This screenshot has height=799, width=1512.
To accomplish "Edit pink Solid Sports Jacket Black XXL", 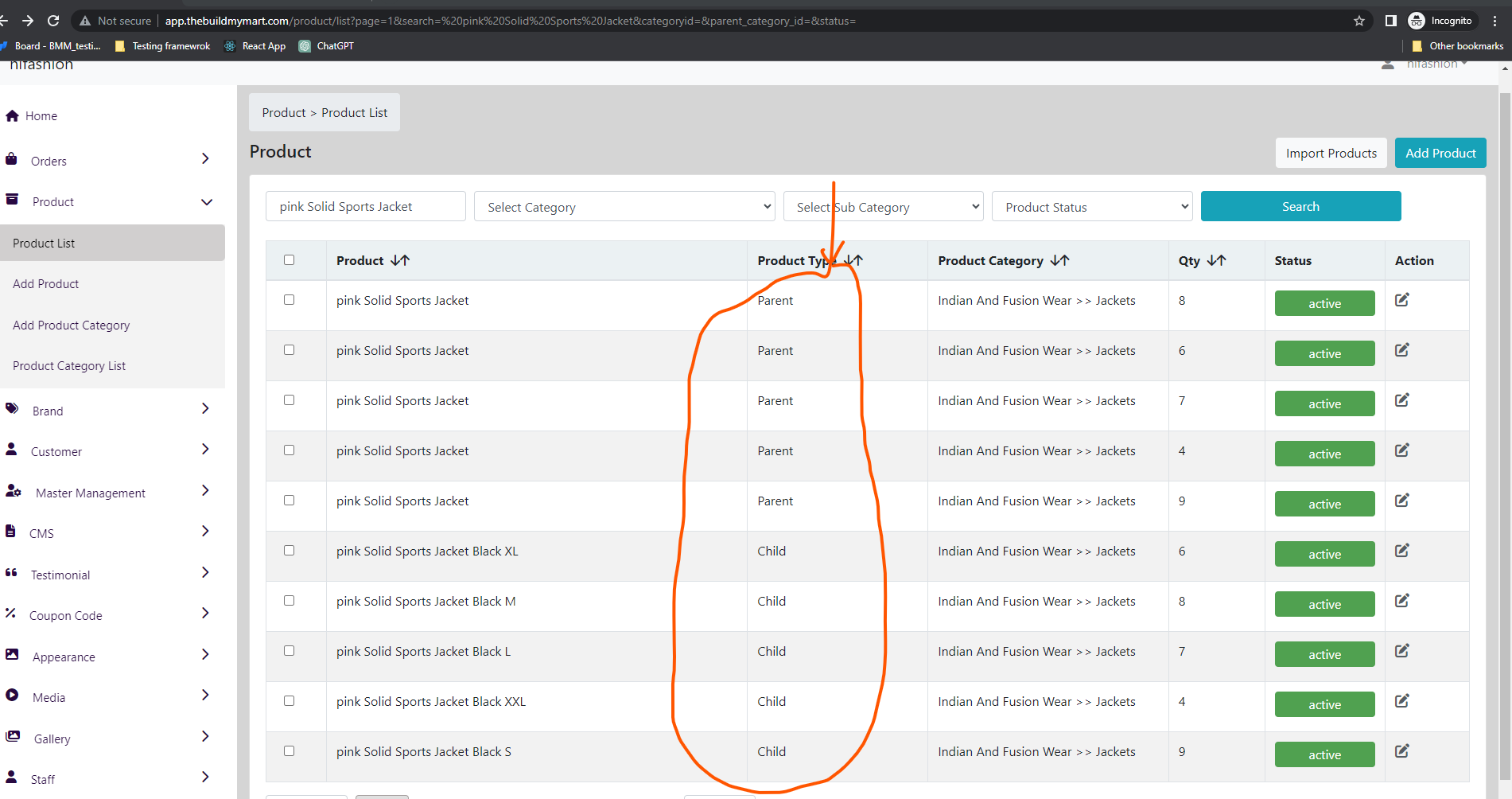I will 1402,701.
